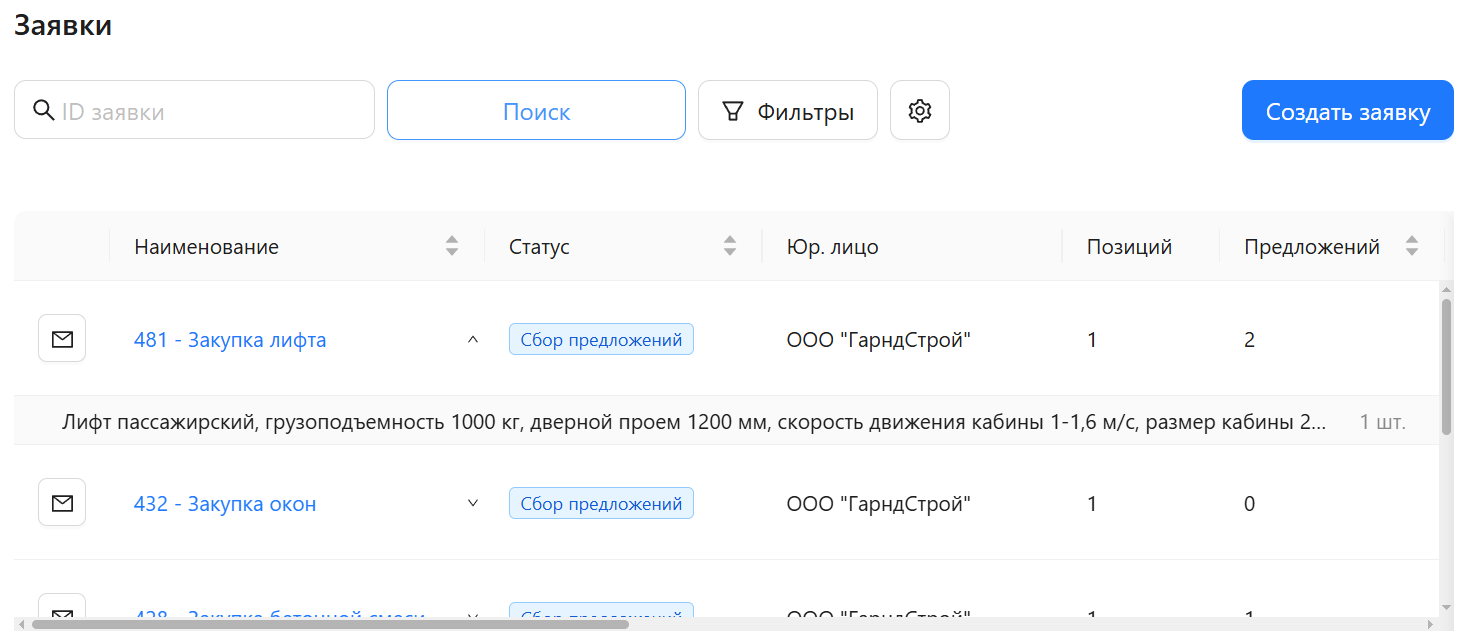Open table settings gear icon
The image size is (1465, 637).
[x=920, y=110]
